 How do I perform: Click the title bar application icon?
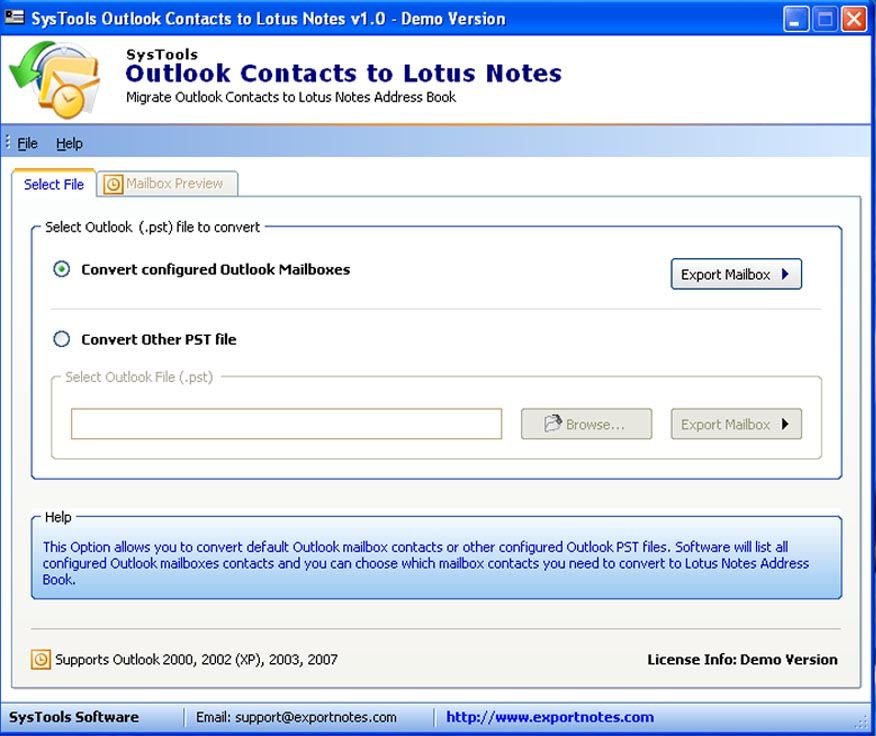[14, 18]
